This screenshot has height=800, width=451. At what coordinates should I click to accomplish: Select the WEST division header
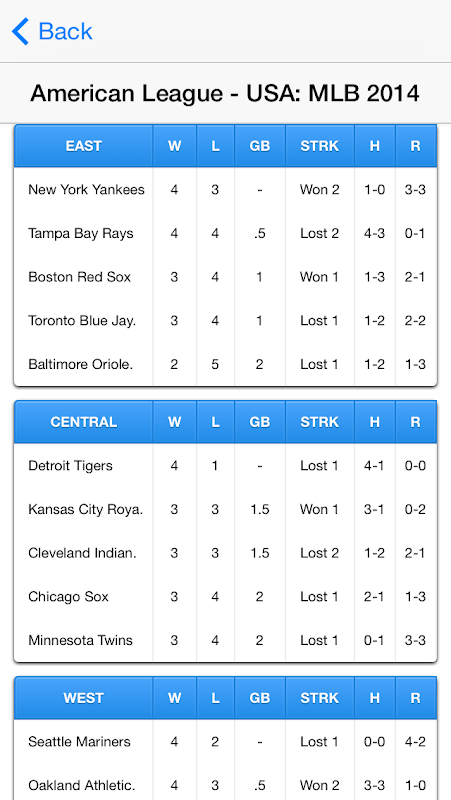click(x=84, y=698)
